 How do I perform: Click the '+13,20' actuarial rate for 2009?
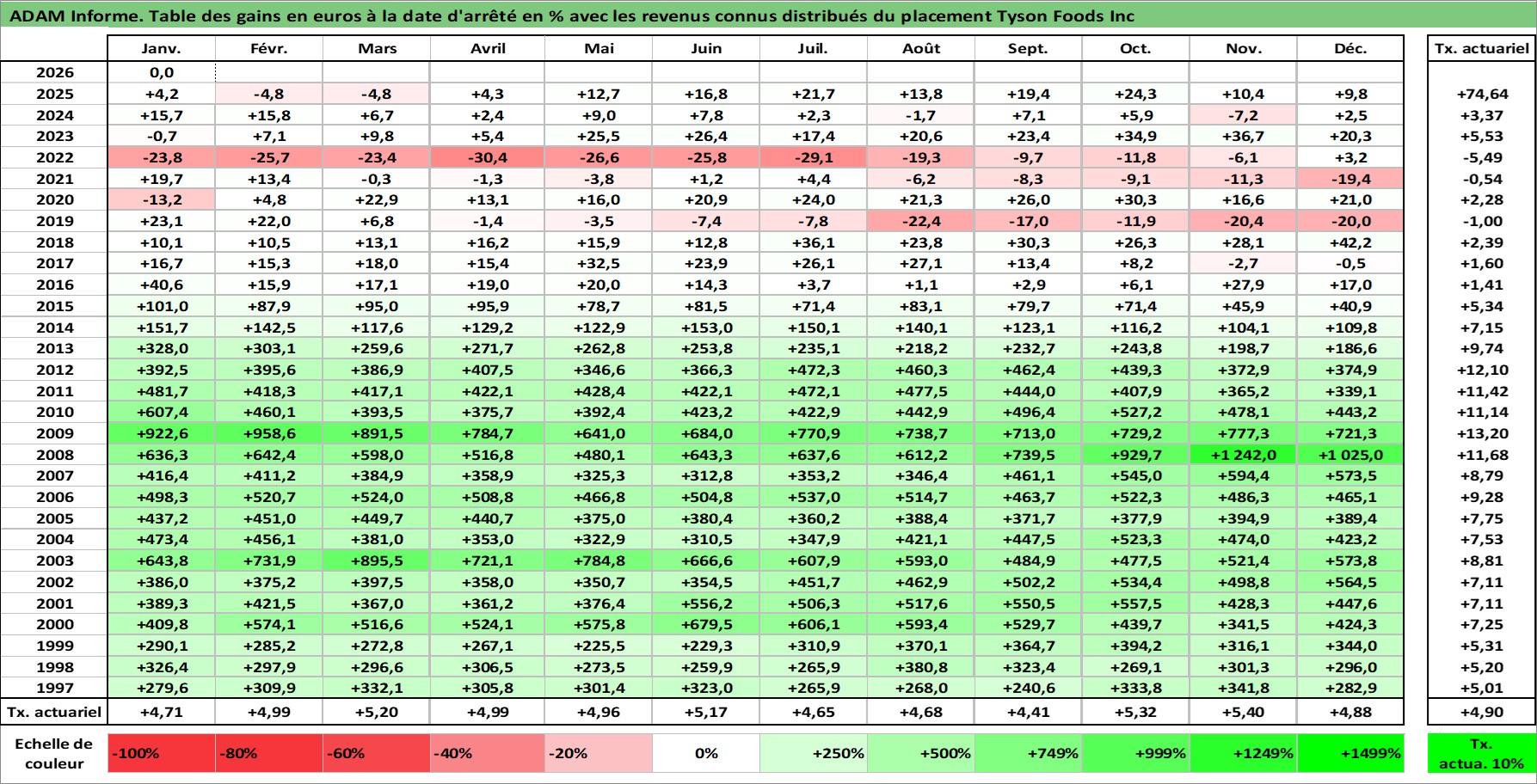[x=1481, y=433]
